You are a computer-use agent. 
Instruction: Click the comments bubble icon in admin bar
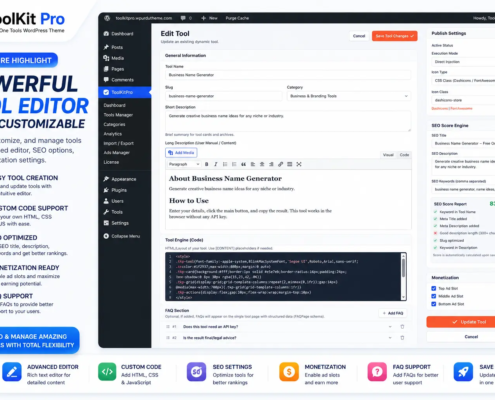coord(183,18)
